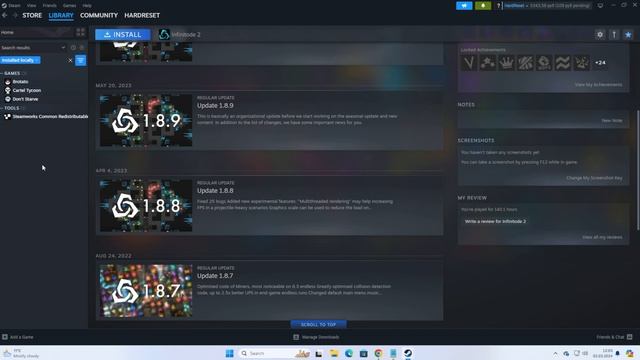Switch to the LIBRARY tab
This screenshot has width=640, height=360.
click(61, 16)
